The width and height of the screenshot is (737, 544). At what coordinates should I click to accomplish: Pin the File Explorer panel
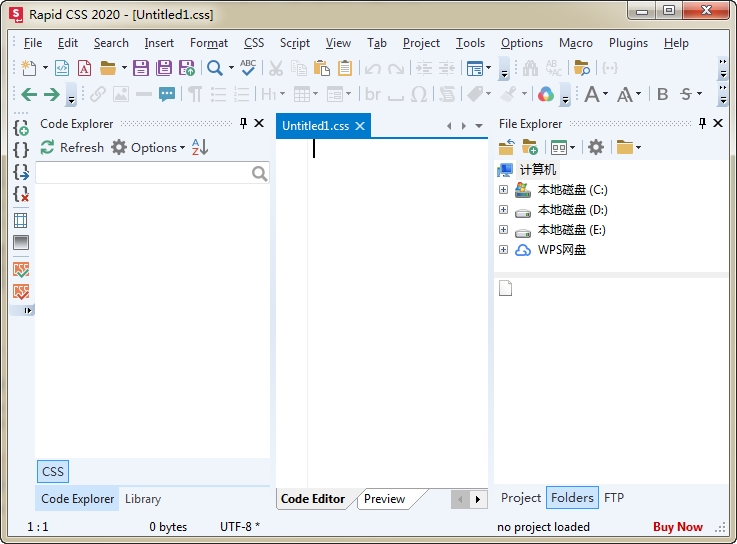[702, 124]
